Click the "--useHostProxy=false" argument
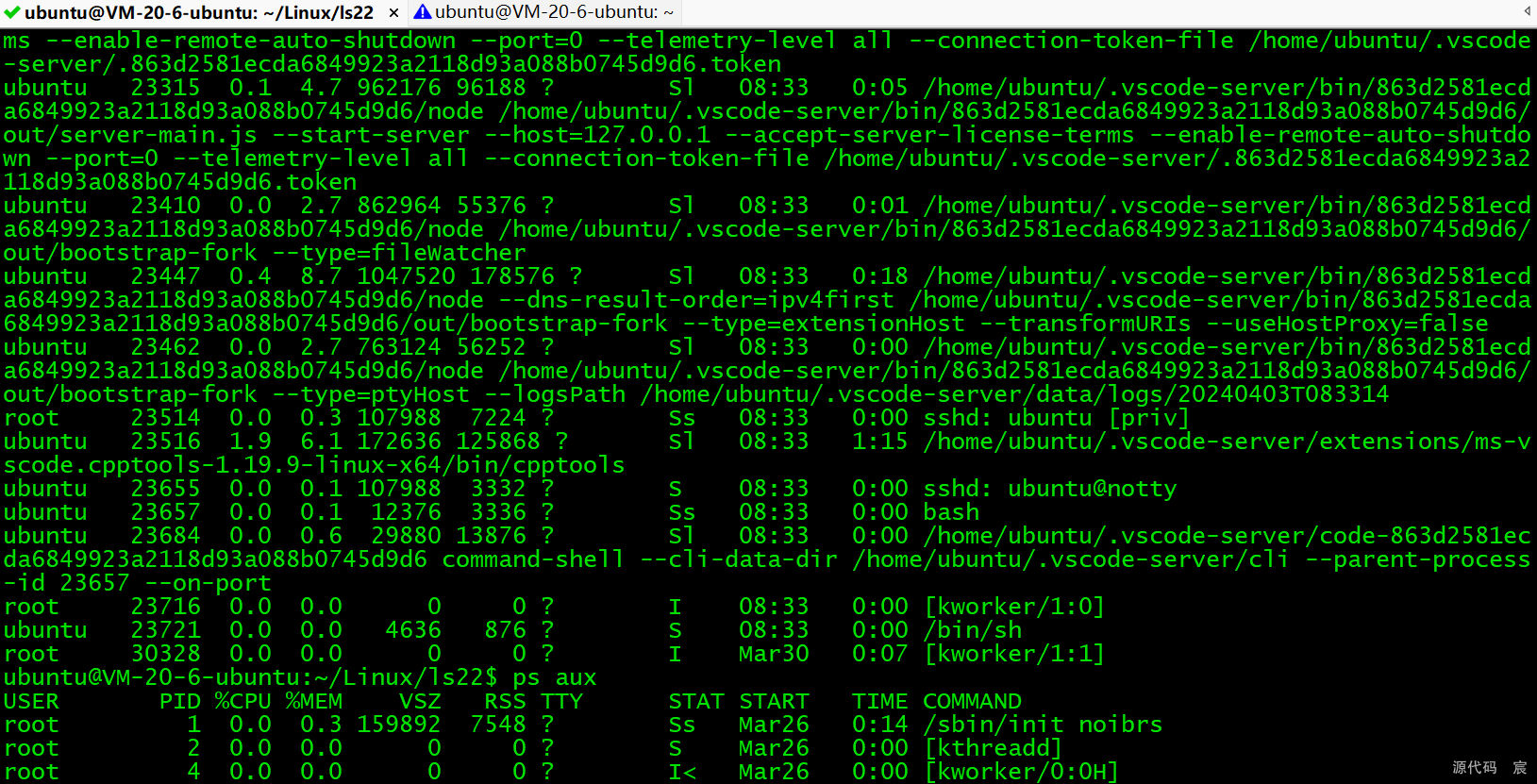Screen dimensions: 1537x784 [1347, 324]
